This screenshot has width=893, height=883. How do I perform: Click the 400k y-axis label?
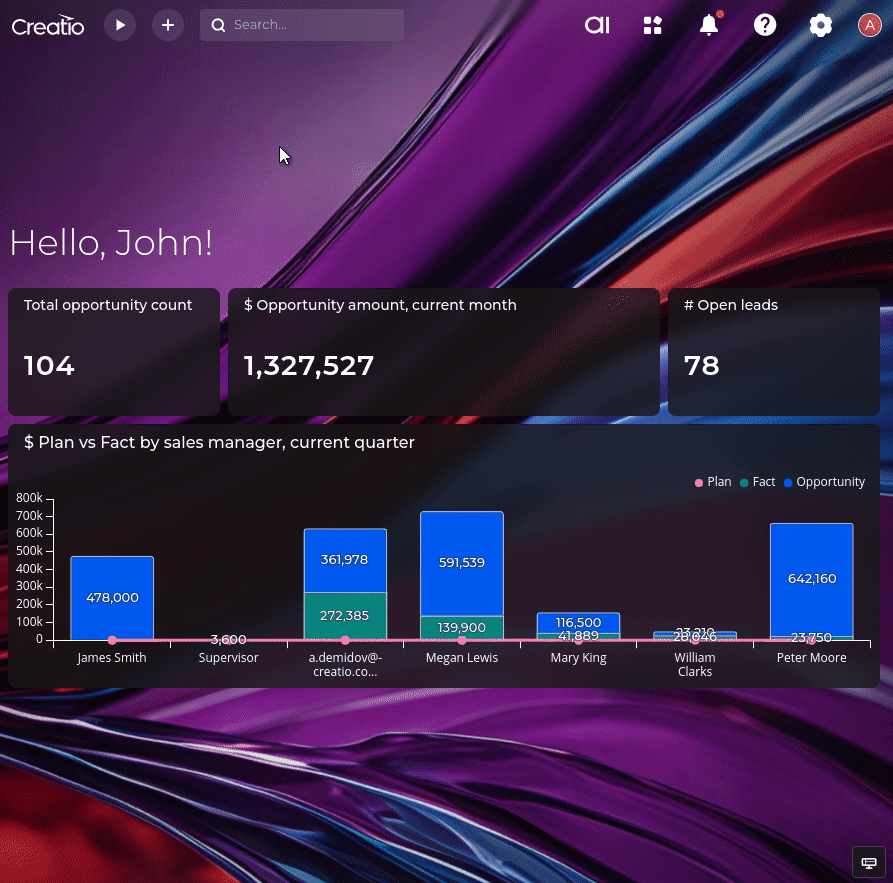pyautogui.click(x=29, y=569)
